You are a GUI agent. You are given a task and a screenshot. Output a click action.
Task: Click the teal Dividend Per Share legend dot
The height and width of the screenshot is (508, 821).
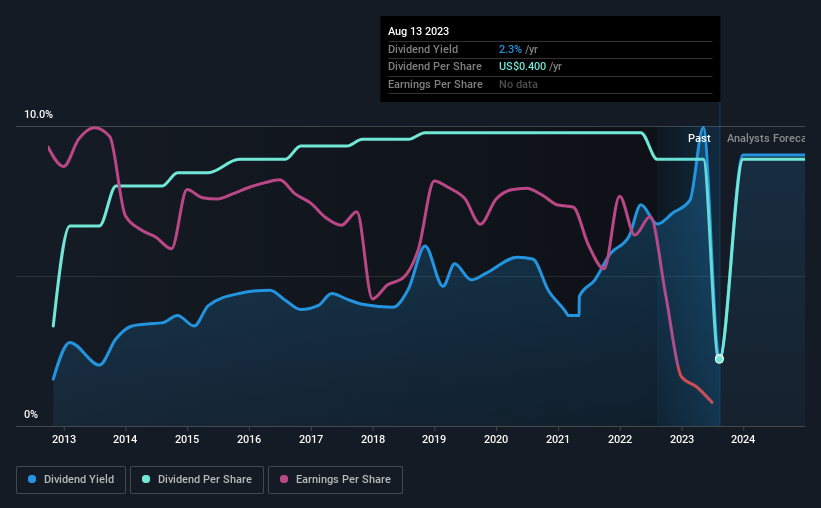146,479
